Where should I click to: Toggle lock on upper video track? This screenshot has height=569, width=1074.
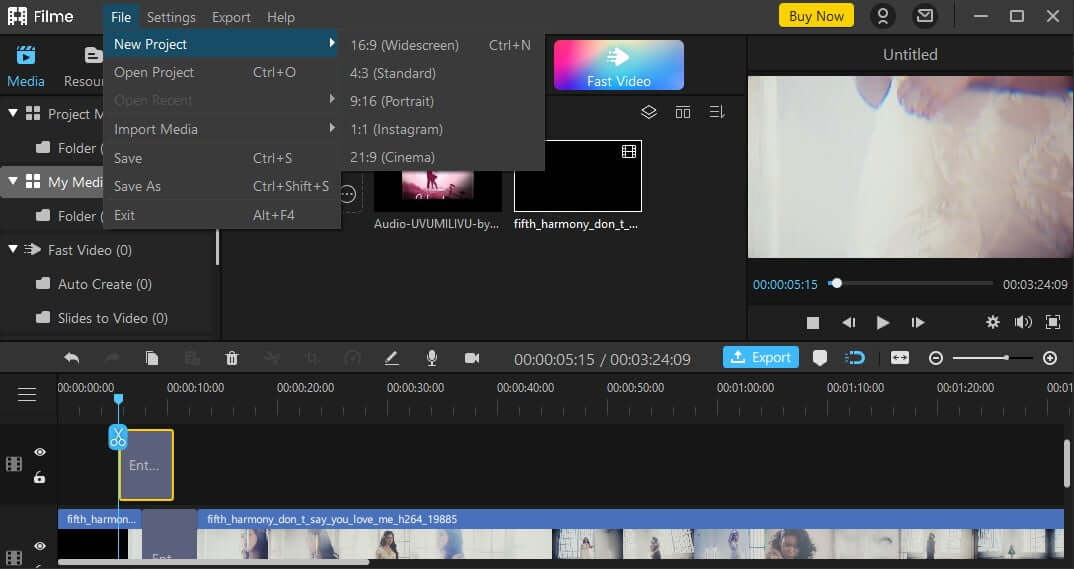pos(40,477)
